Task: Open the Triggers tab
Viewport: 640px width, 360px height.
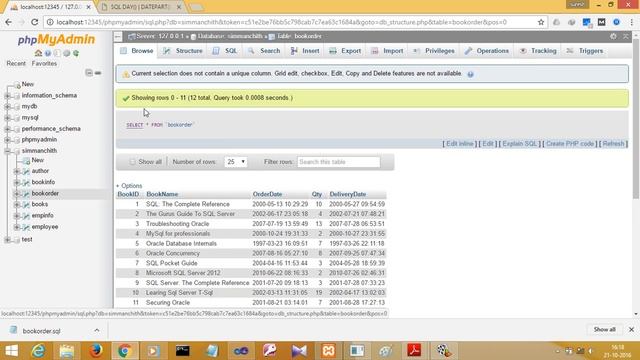Action: pyautogui.click(x=585, y=51)
